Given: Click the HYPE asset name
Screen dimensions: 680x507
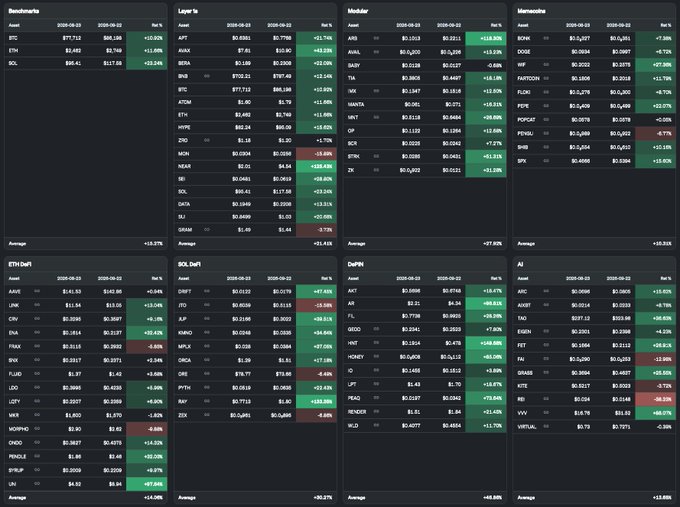Looking at the screenshot, I should [x=184, y=128].
